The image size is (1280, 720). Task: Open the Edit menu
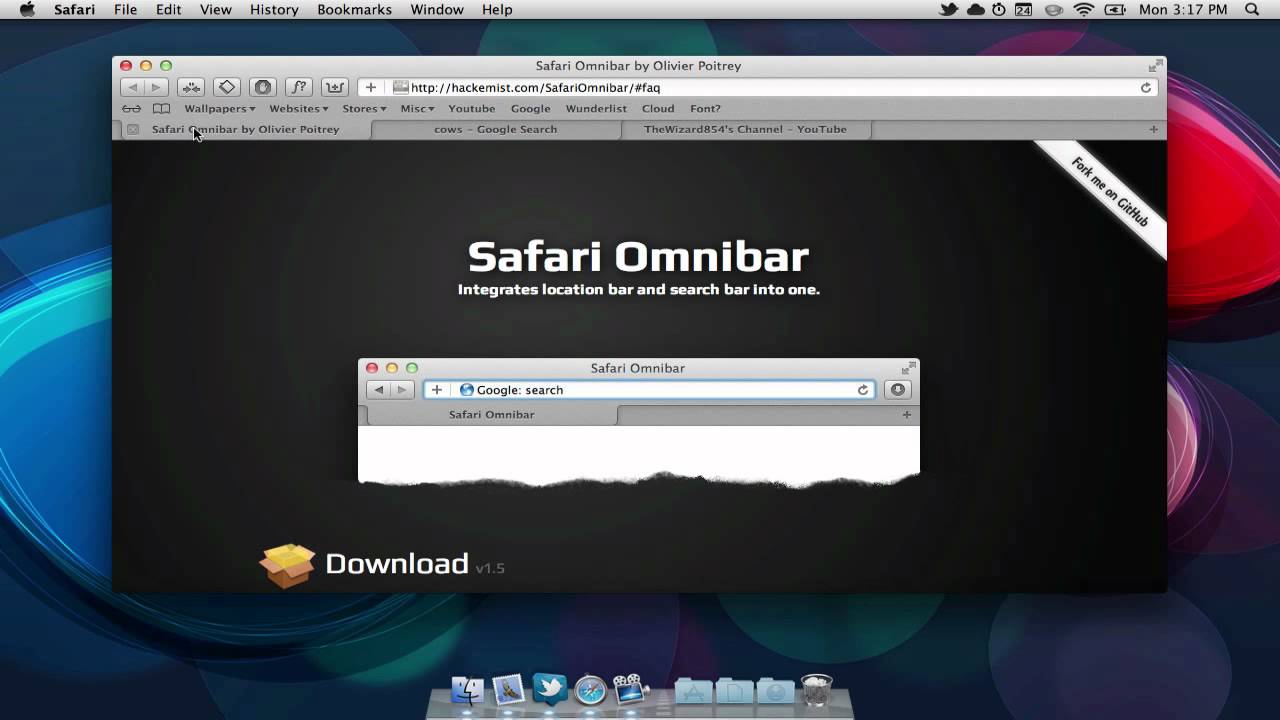(x=168, y=9)
